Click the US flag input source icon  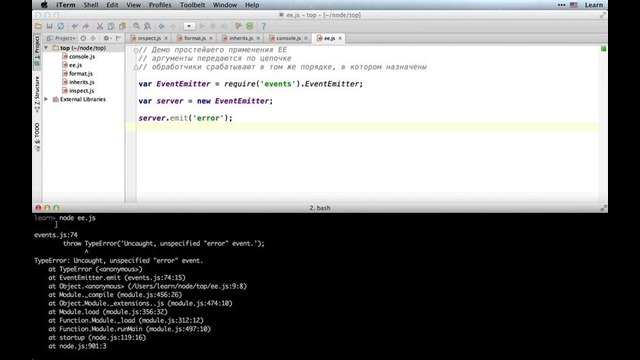pyautogui.click(x=573, y=5)
